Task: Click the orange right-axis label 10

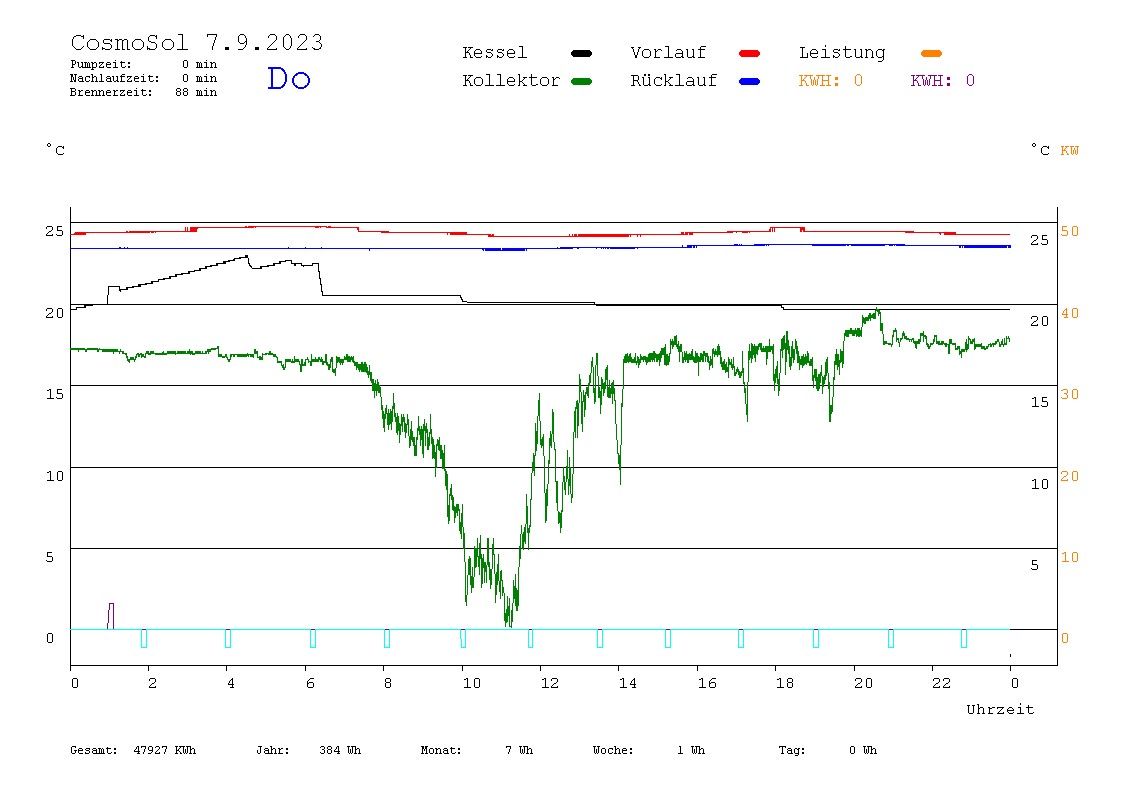Action: [1070, 557]
